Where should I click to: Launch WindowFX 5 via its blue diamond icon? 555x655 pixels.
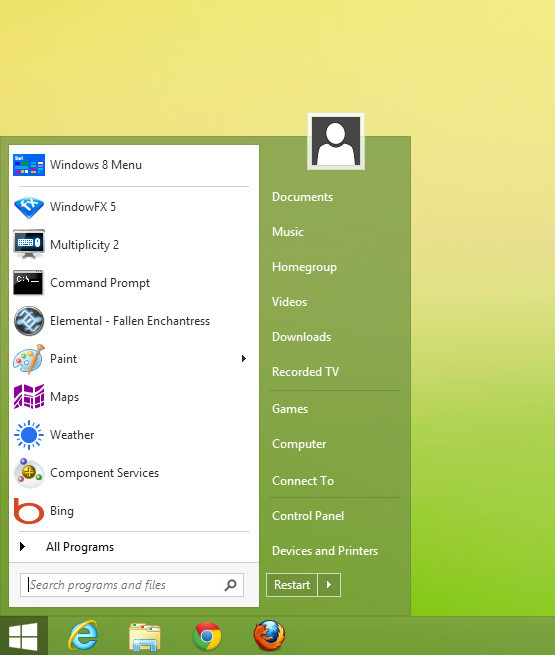29,207
